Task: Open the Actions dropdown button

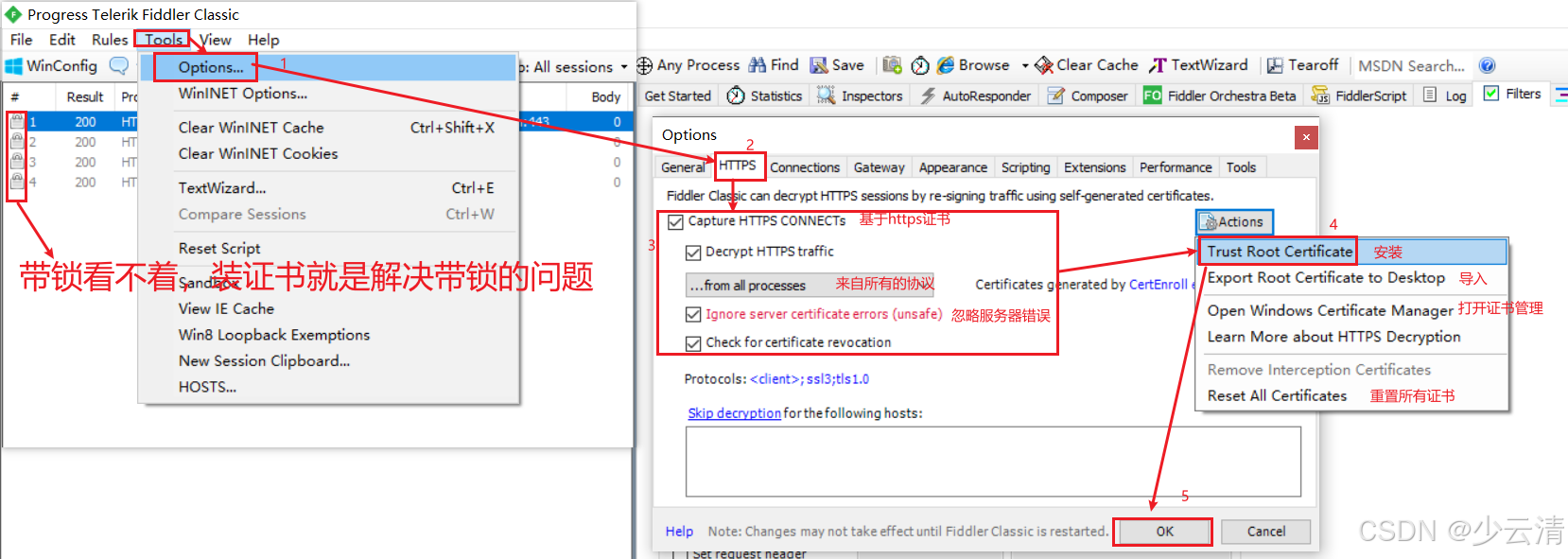Action: pyautogui.click(x=1235, y=221)
